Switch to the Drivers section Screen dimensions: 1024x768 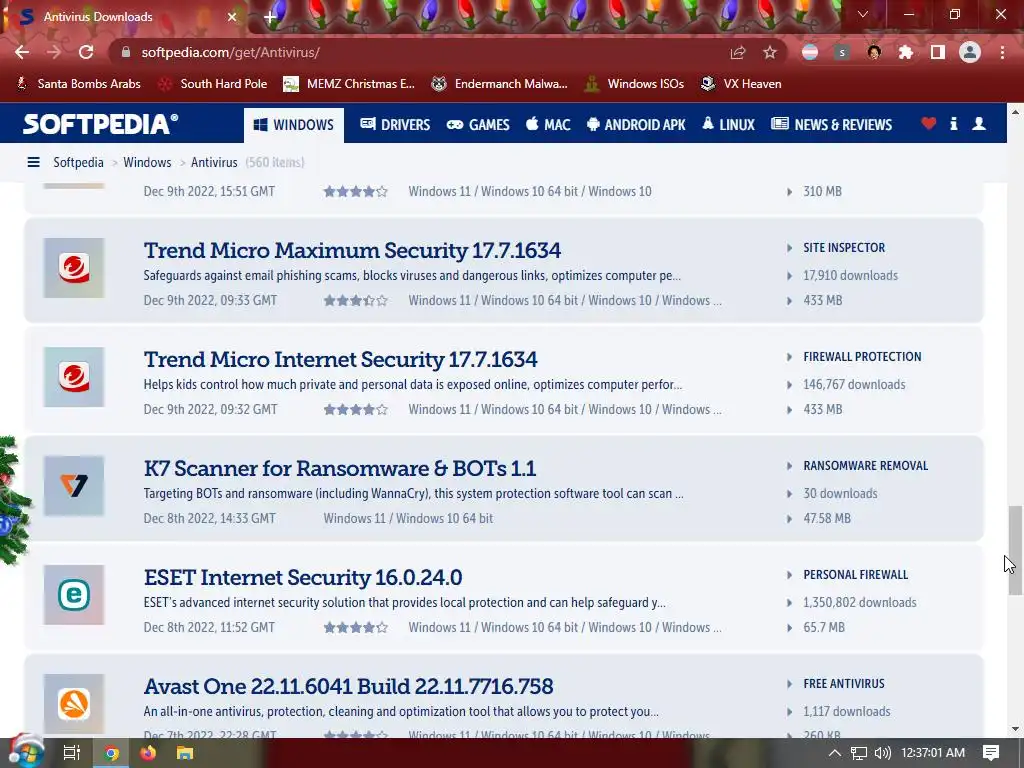coord(395,125)
